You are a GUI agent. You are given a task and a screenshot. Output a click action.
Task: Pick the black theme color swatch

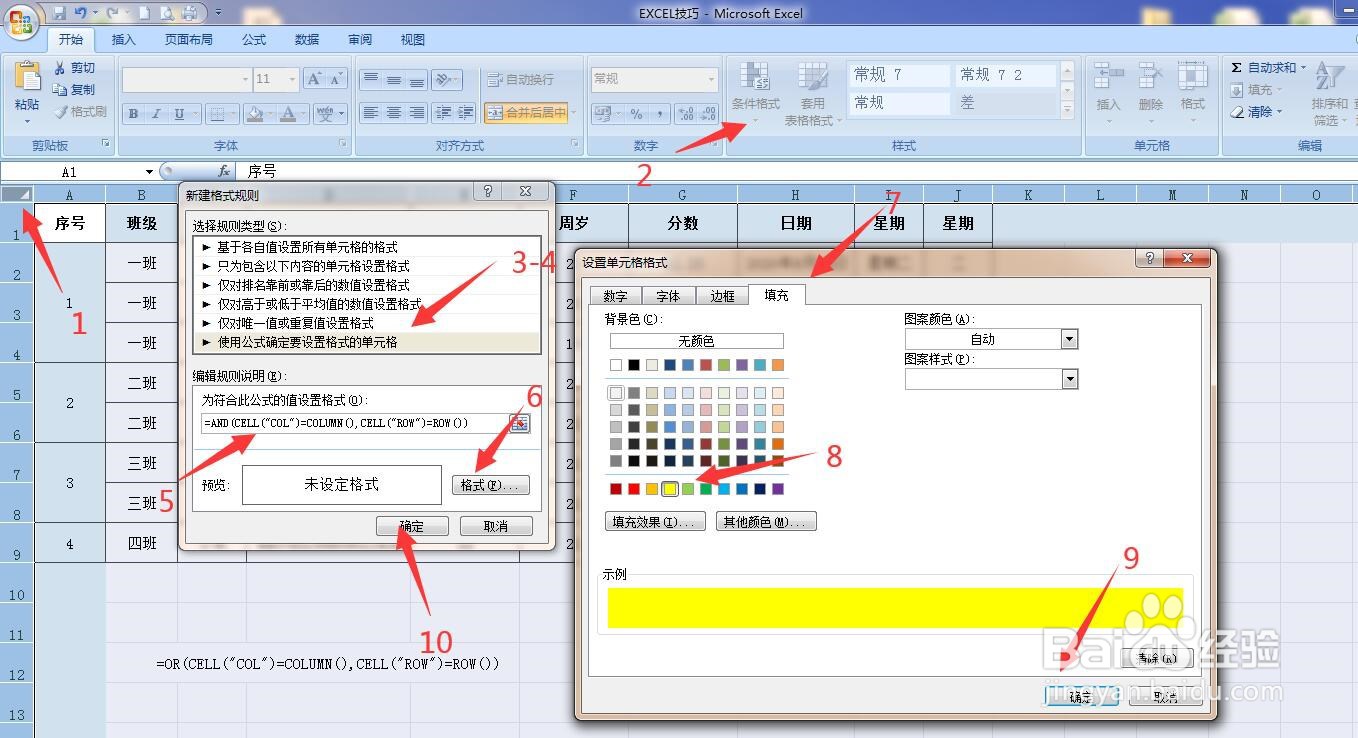633,365
